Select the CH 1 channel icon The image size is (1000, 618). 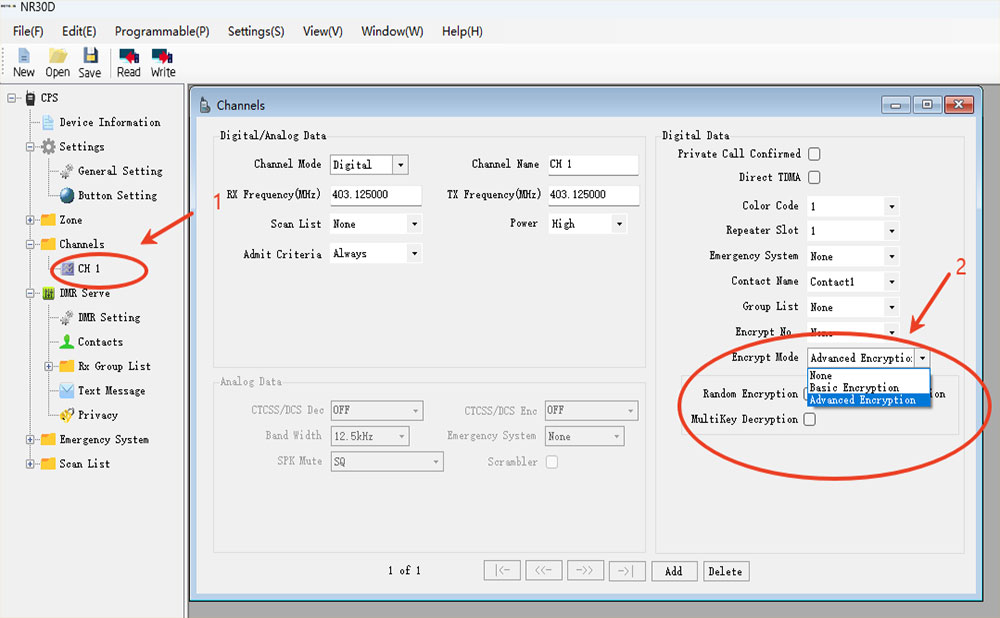click(68, 269)
